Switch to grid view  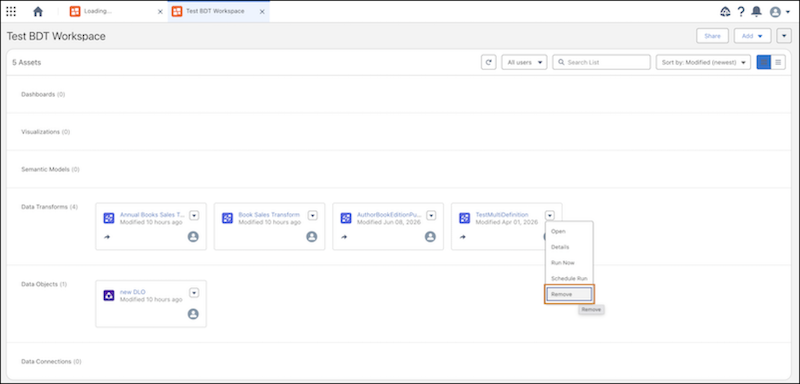pos(764,62)
